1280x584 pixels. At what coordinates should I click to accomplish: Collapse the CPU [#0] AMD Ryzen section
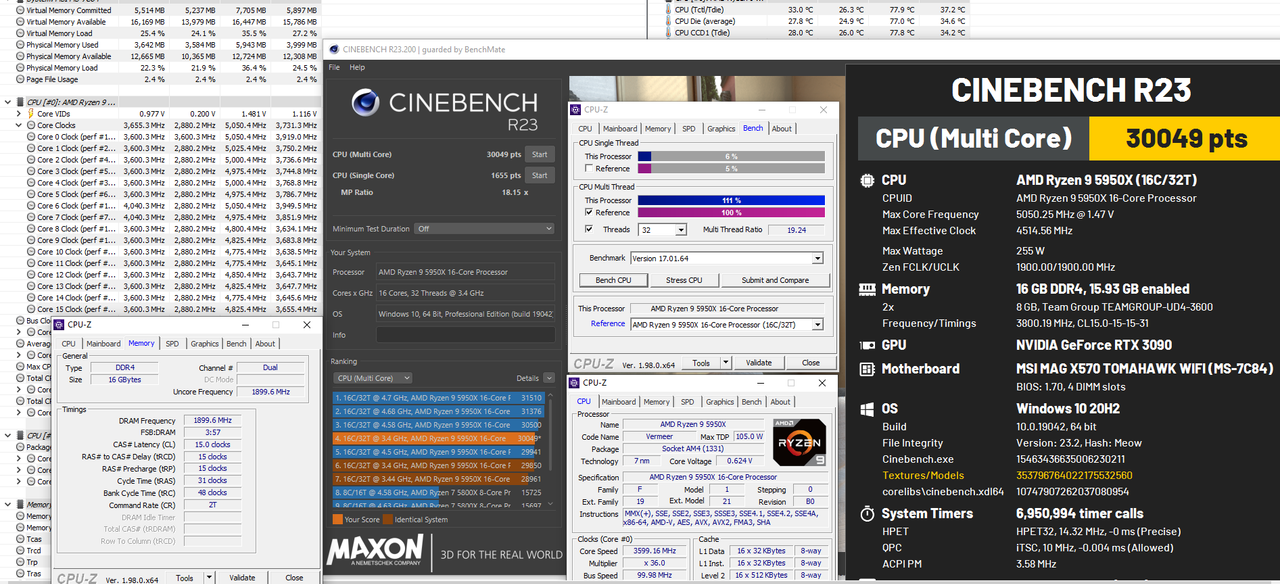(x=8, y=102)
